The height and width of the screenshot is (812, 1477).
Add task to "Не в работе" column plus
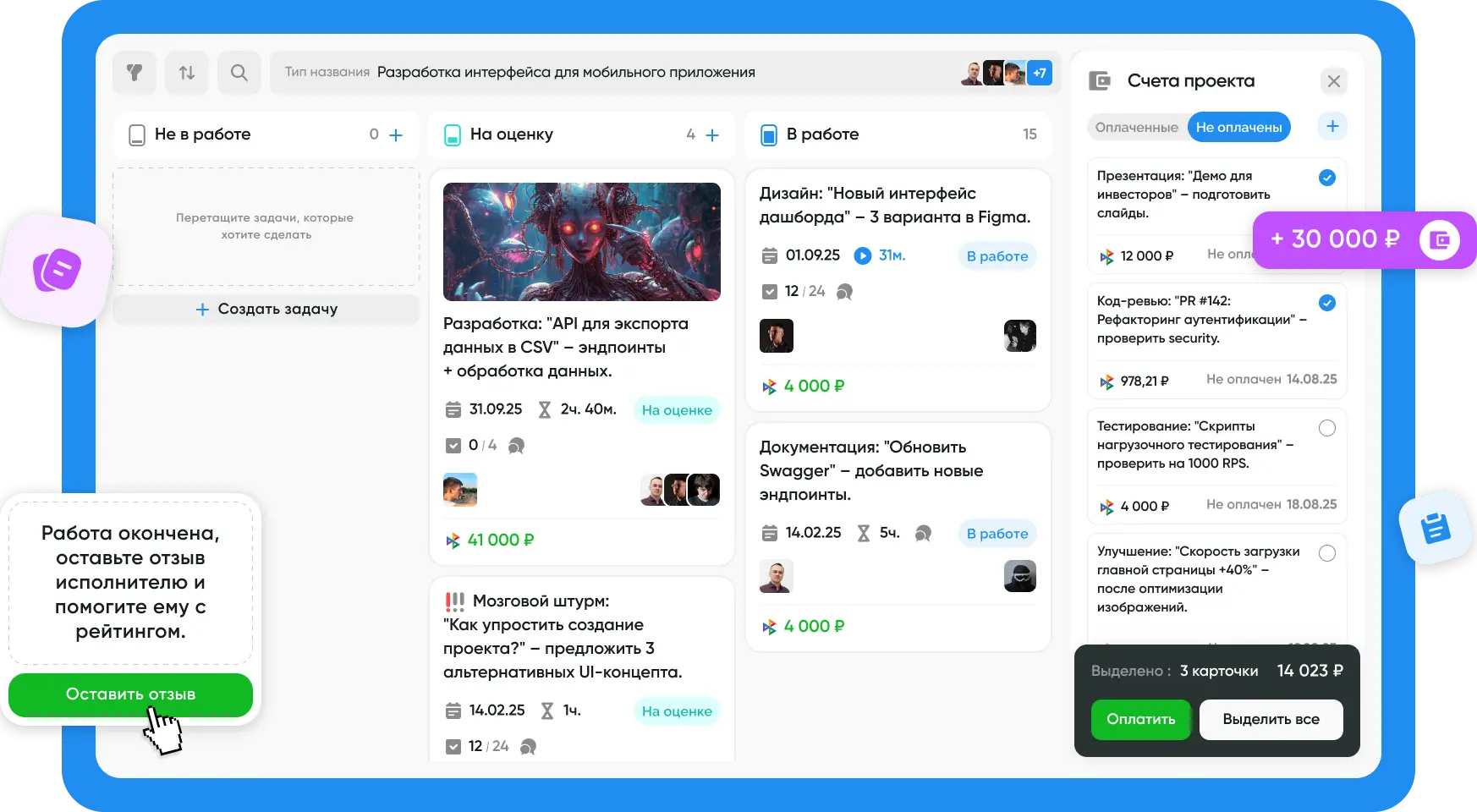tap(396, 134)
